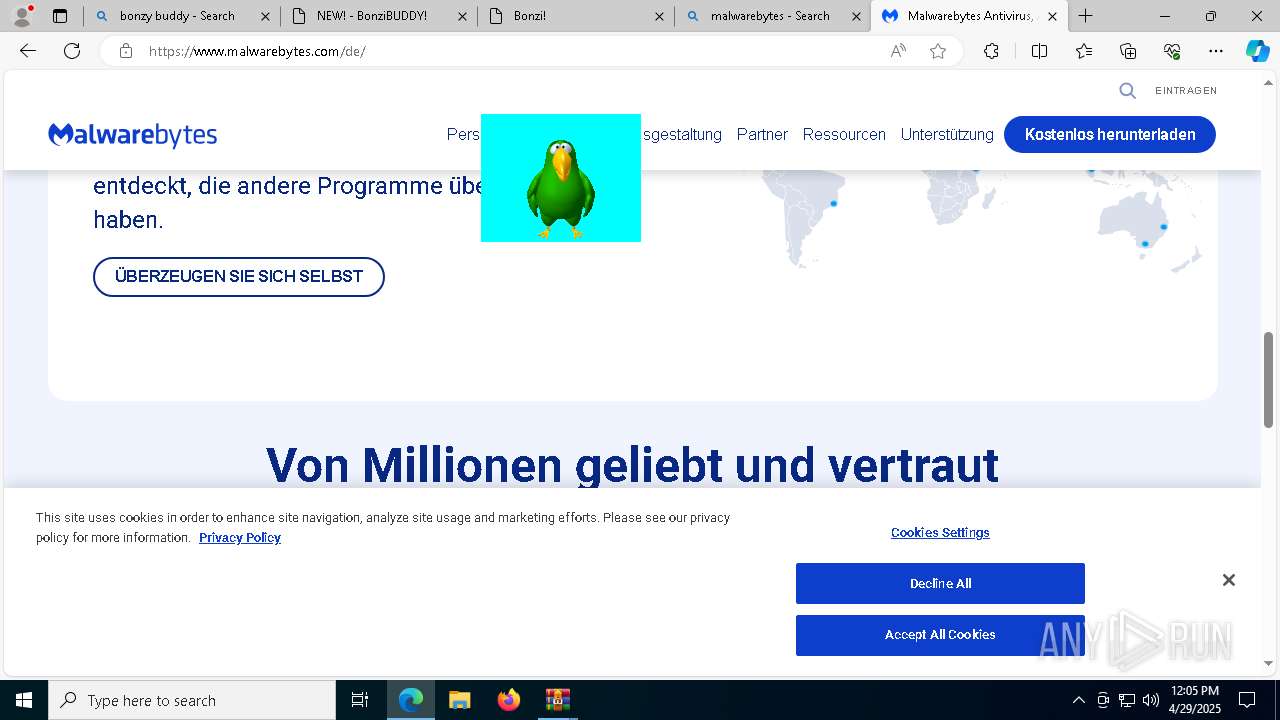Open a new tab with plus button
The width and height of the screenshot is (1280, 720).
coord(1086,16)
